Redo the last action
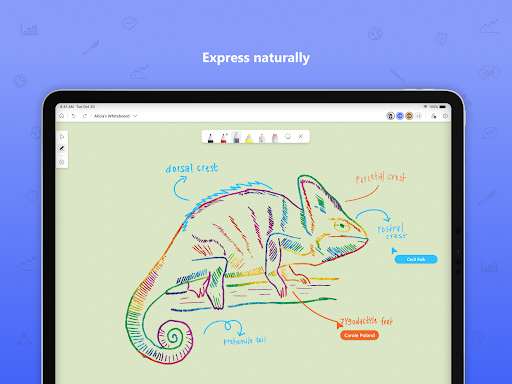Viewport: 512px width, 384px height. pyautogui.click(x=85, y=116)
